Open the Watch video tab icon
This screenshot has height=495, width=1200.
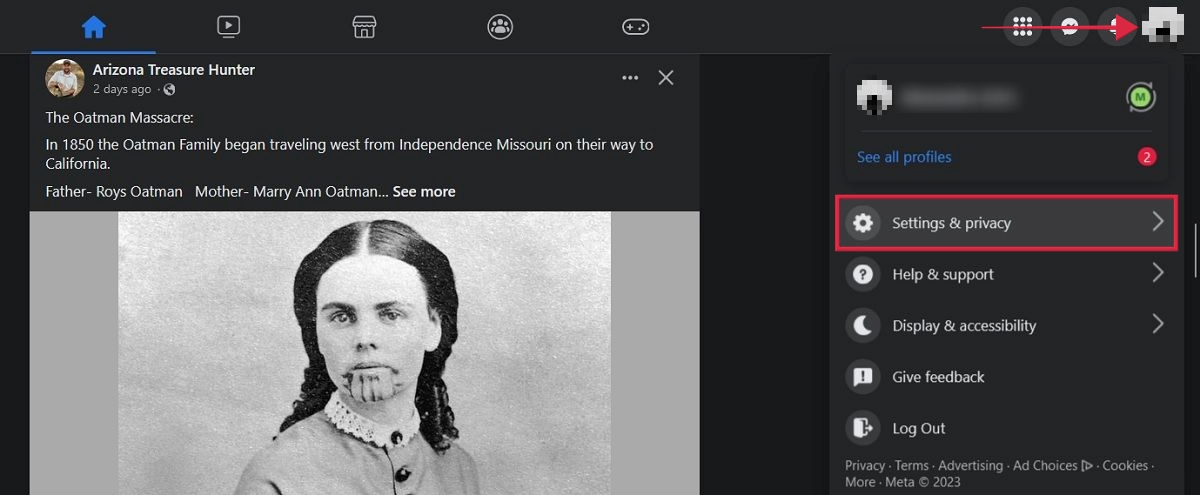(229, 27)
